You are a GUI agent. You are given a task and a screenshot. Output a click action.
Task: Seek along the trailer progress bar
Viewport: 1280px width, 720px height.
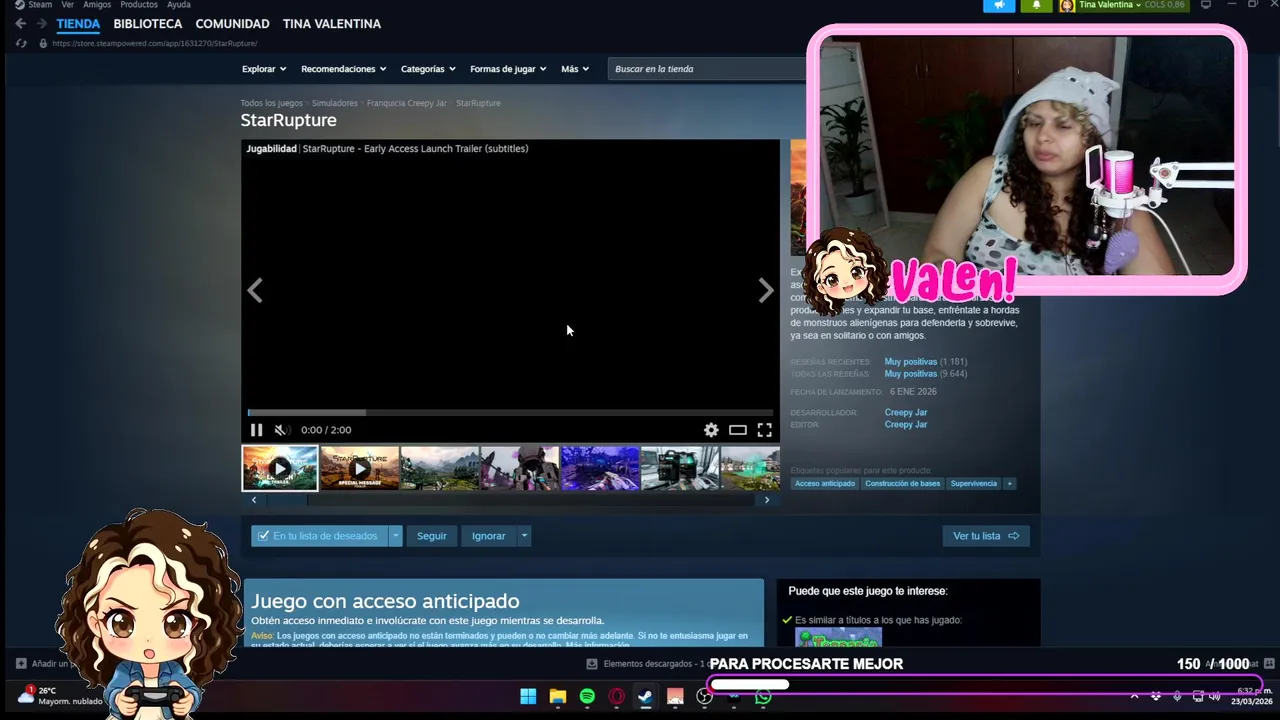click(x=510, y=412)
